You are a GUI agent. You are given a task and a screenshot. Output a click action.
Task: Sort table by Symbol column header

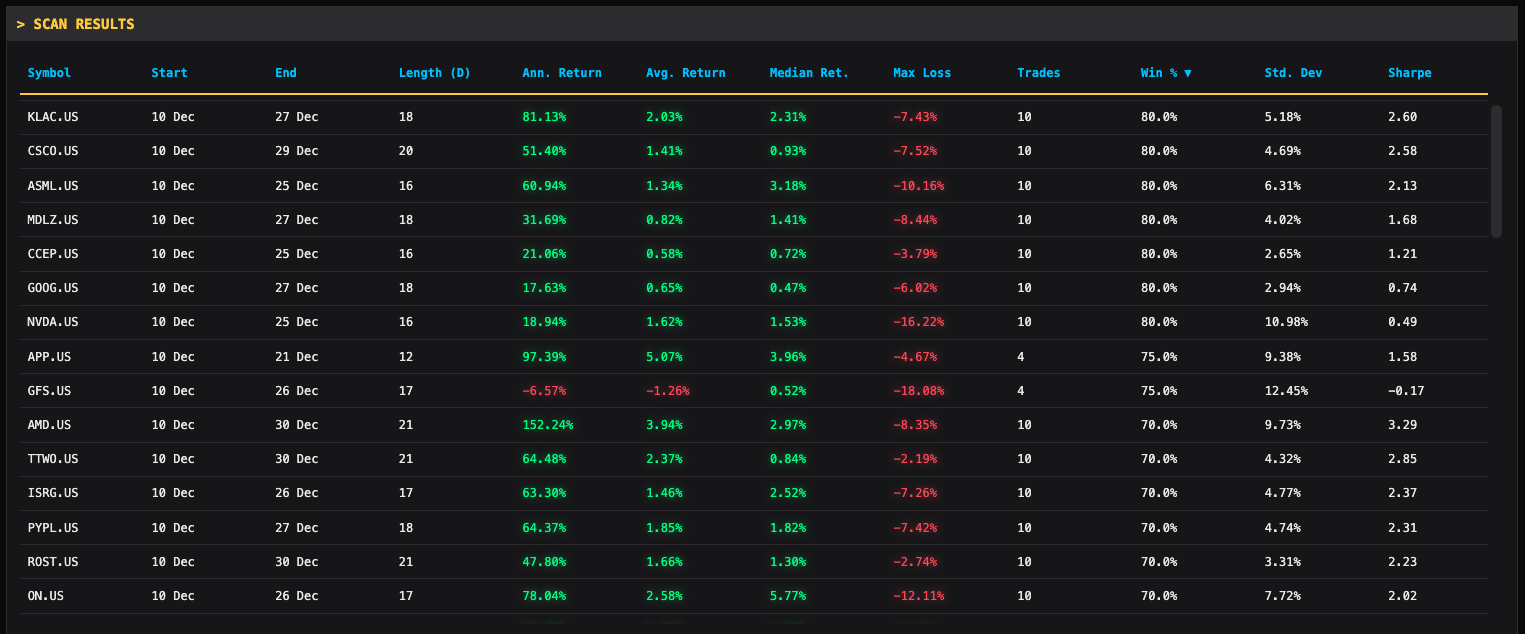click(x=49, y=73)
